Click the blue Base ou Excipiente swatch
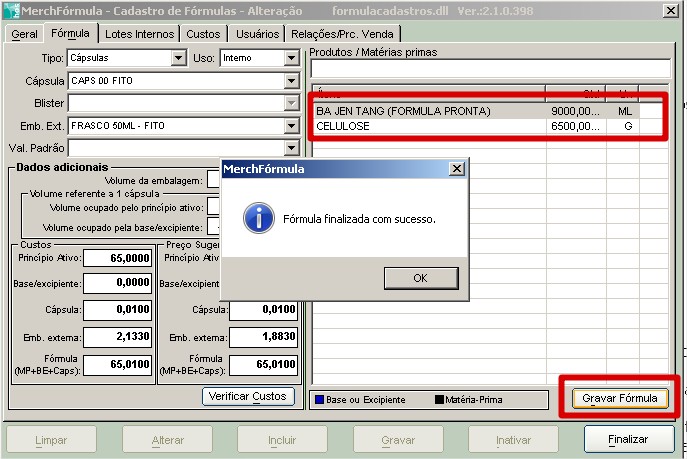This screenshot has height=459, width=687. coord(319,400)
